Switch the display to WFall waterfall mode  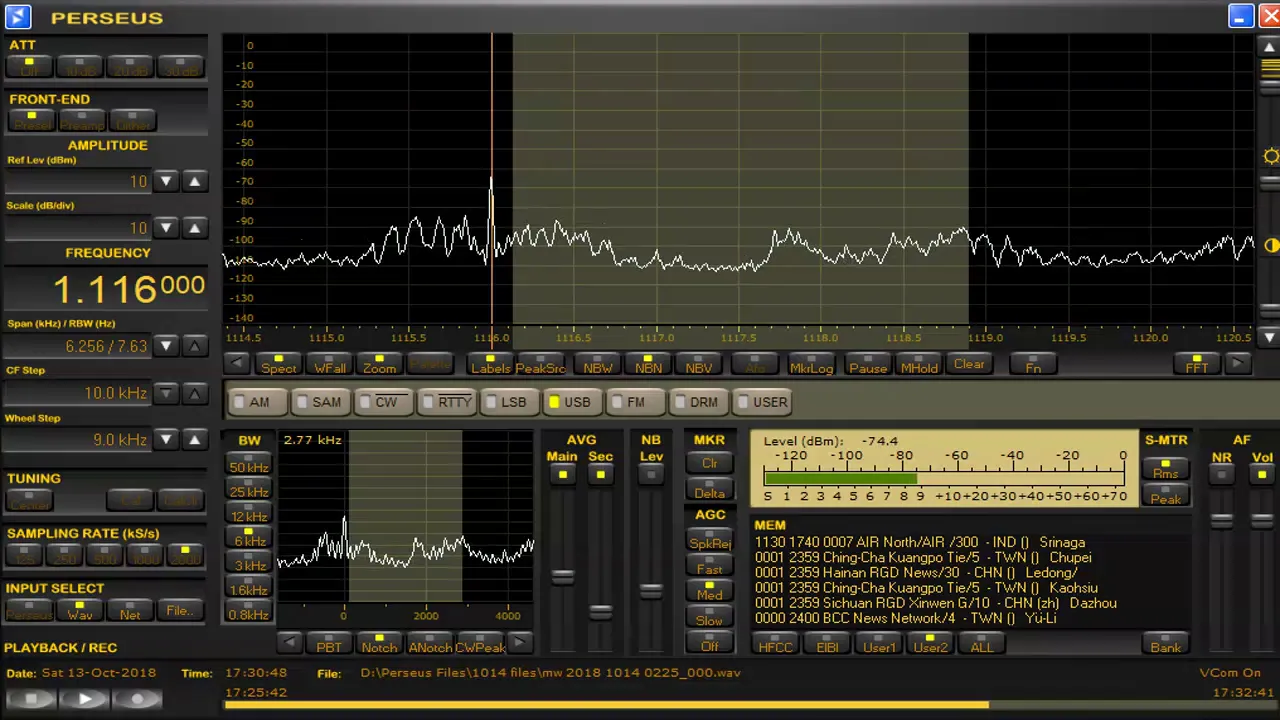[329, 364]
